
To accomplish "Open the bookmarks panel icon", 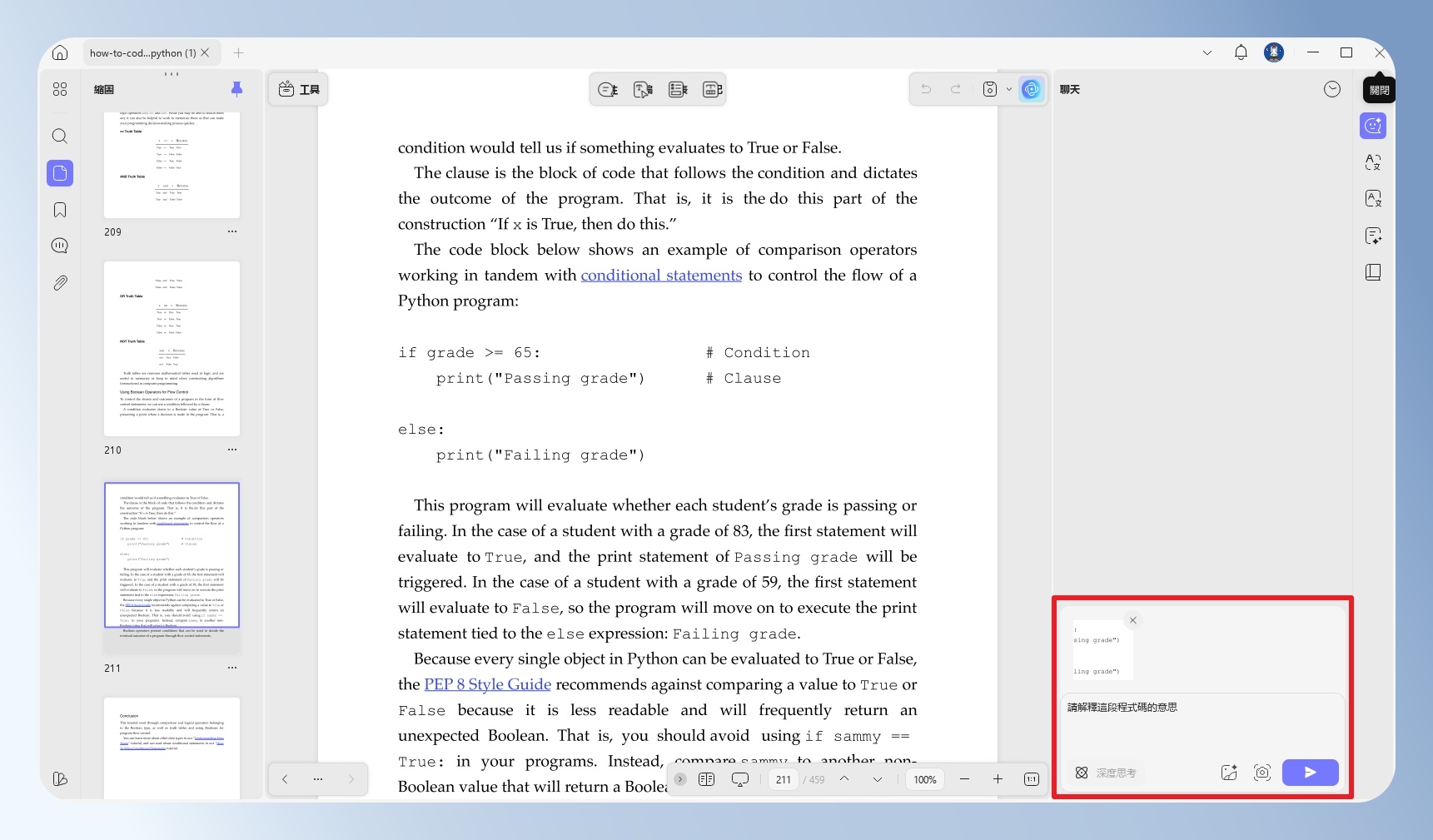I will click(60, 210).
